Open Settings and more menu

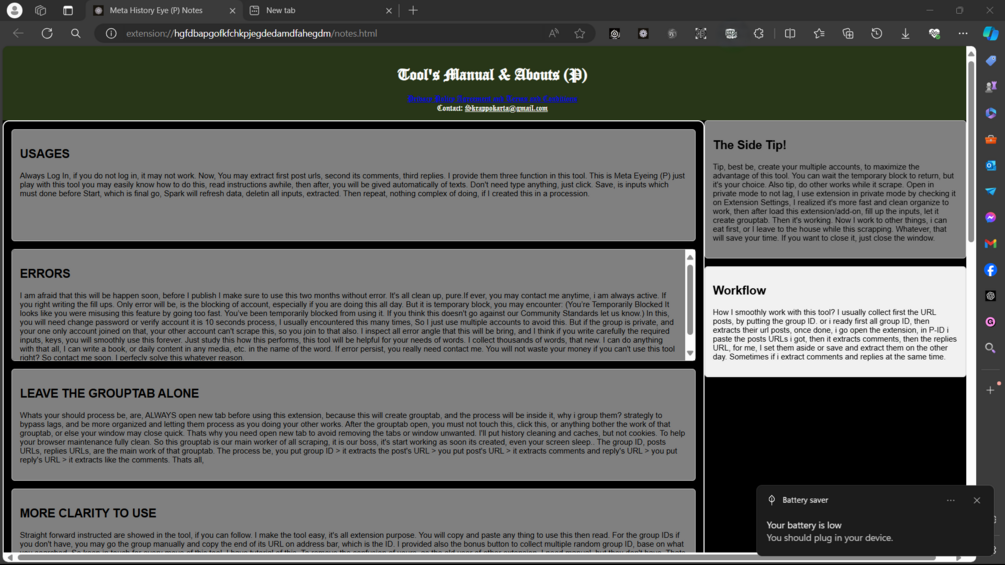(963, 33)
